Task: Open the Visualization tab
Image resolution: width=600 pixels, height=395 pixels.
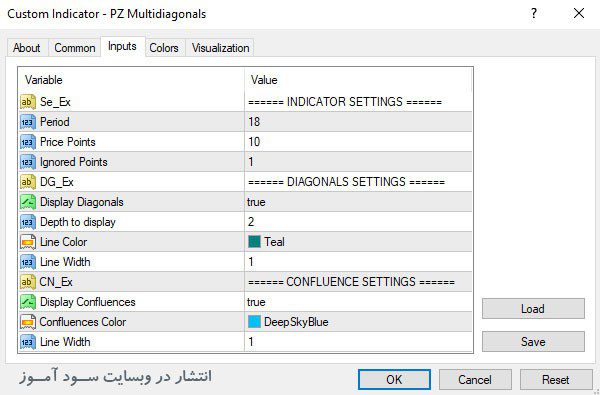Action: click(220, 48)
